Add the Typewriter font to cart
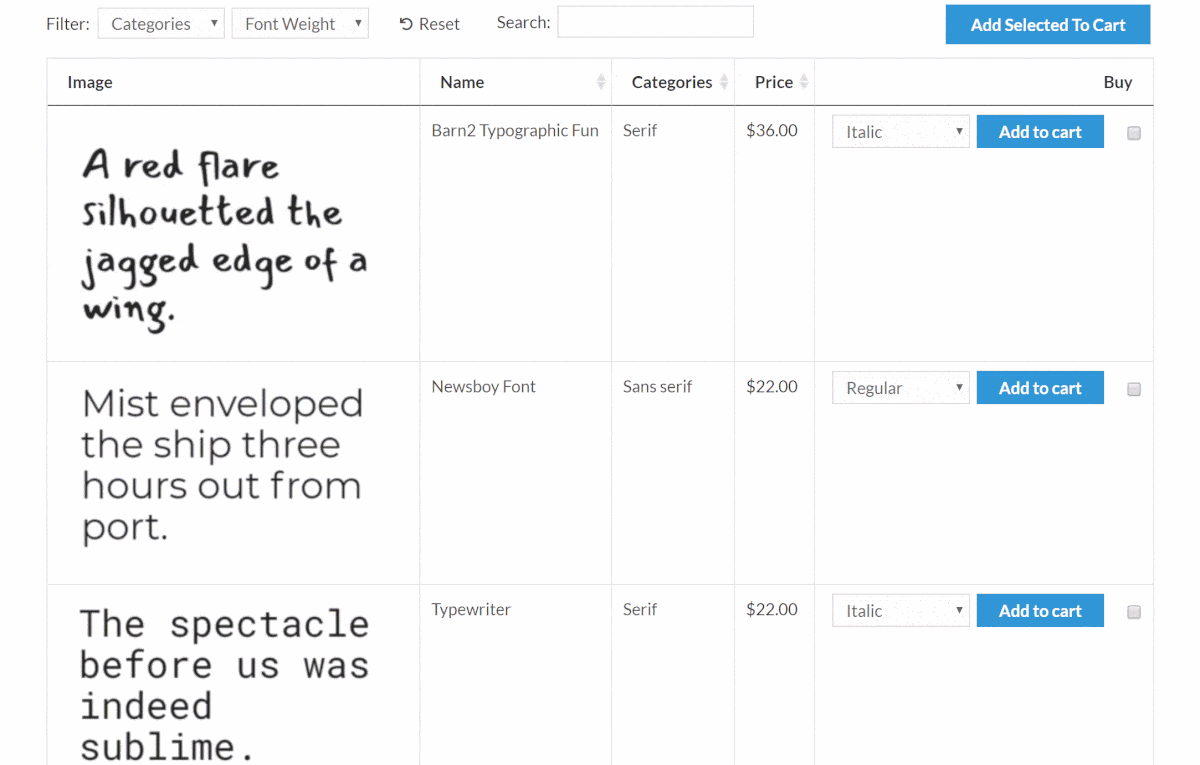This screenshot has width=1200, height=765. pos(1040,610)
